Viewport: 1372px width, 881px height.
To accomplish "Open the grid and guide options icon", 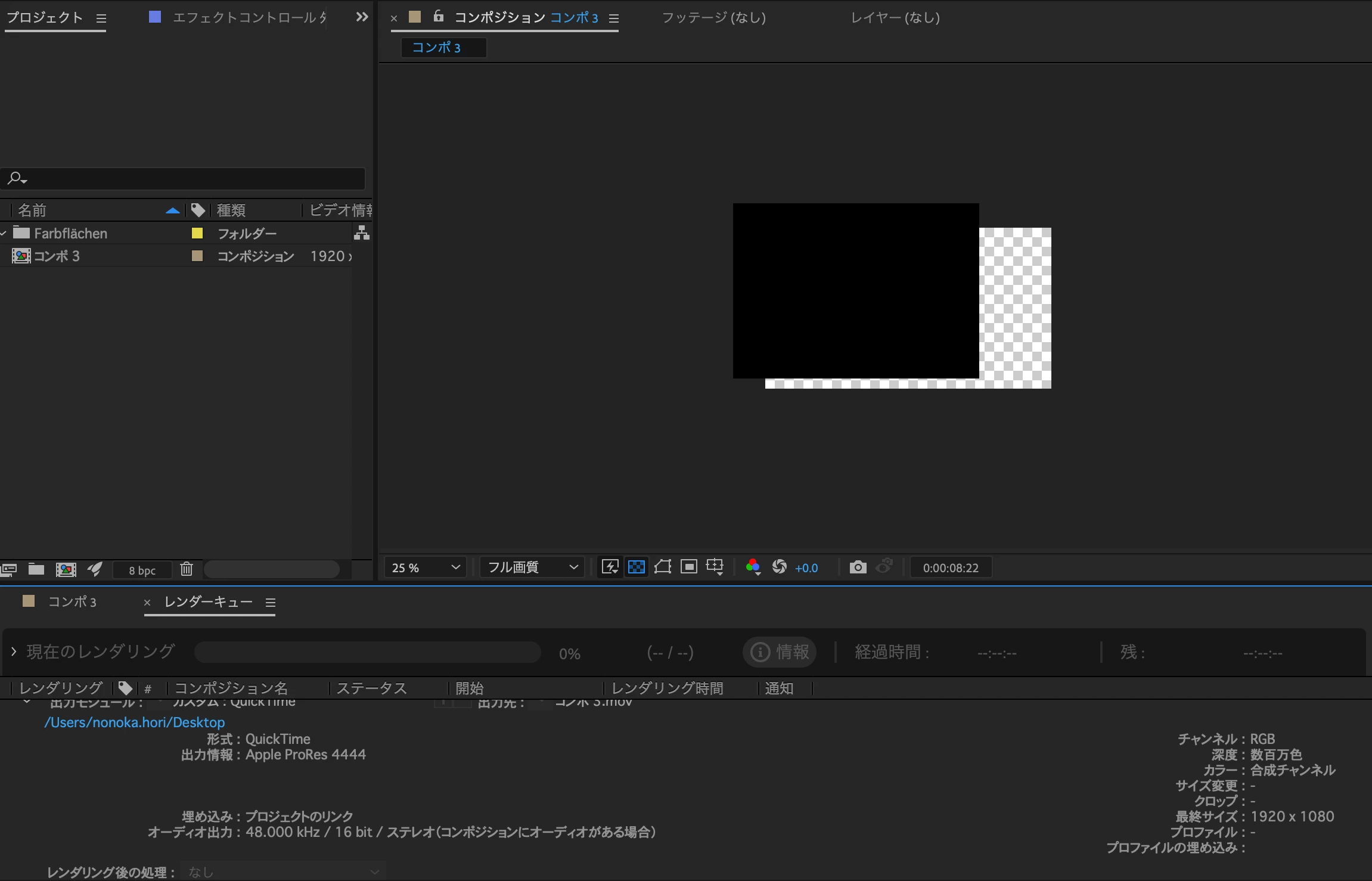I will pyautogui.click(x=715, y=567).
